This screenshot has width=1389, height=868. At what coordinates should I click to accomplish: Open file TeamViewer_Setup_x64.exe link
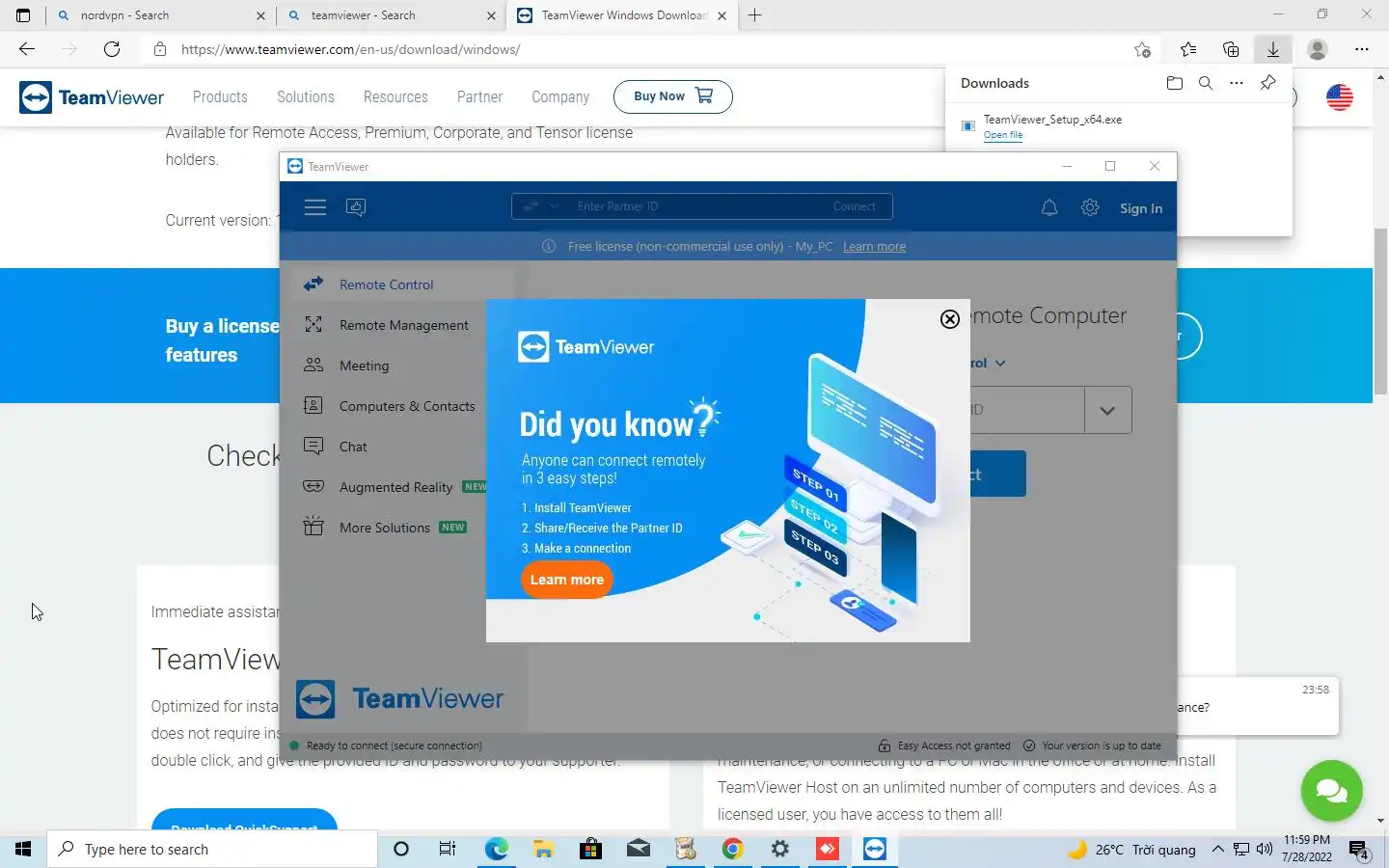[1003, 135]
